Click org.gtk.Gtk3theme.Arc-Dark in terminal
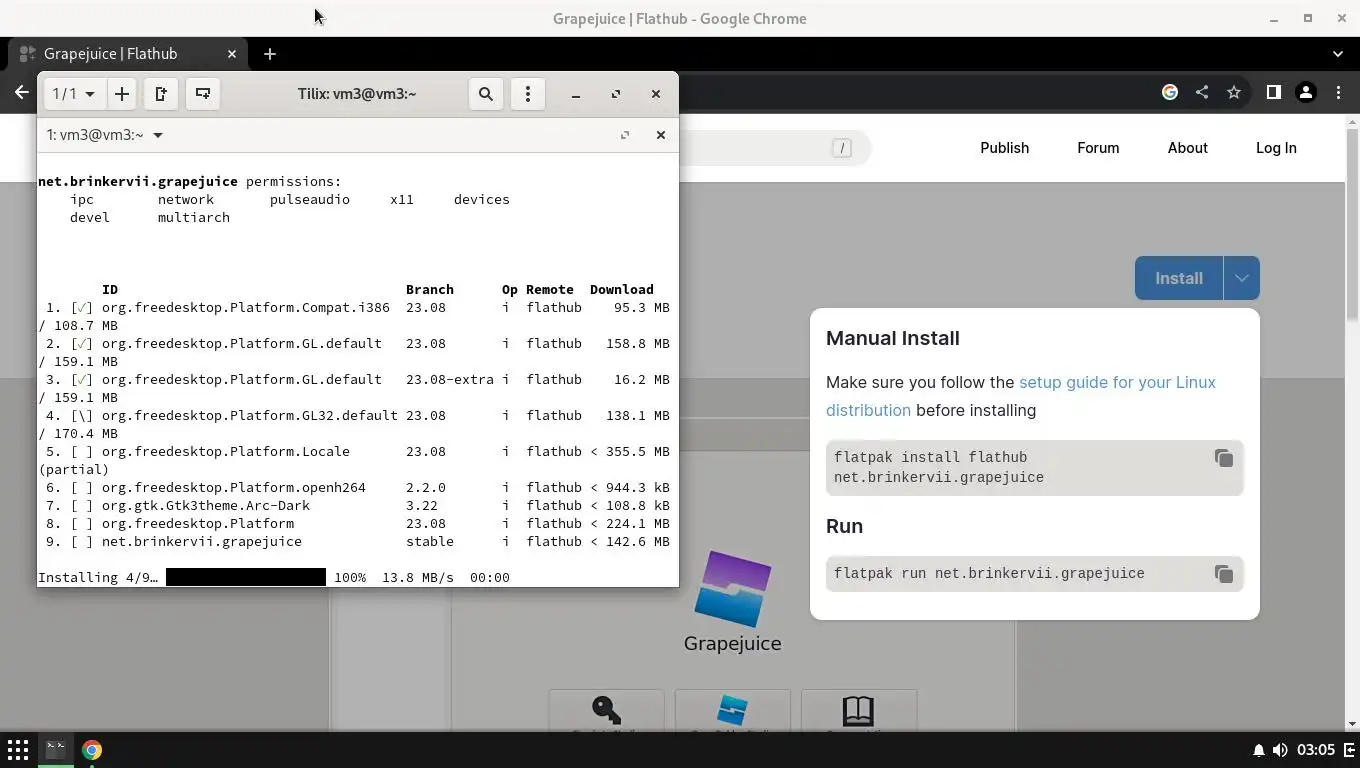Viewport: 1360px width, 768px height. (206, 505)
